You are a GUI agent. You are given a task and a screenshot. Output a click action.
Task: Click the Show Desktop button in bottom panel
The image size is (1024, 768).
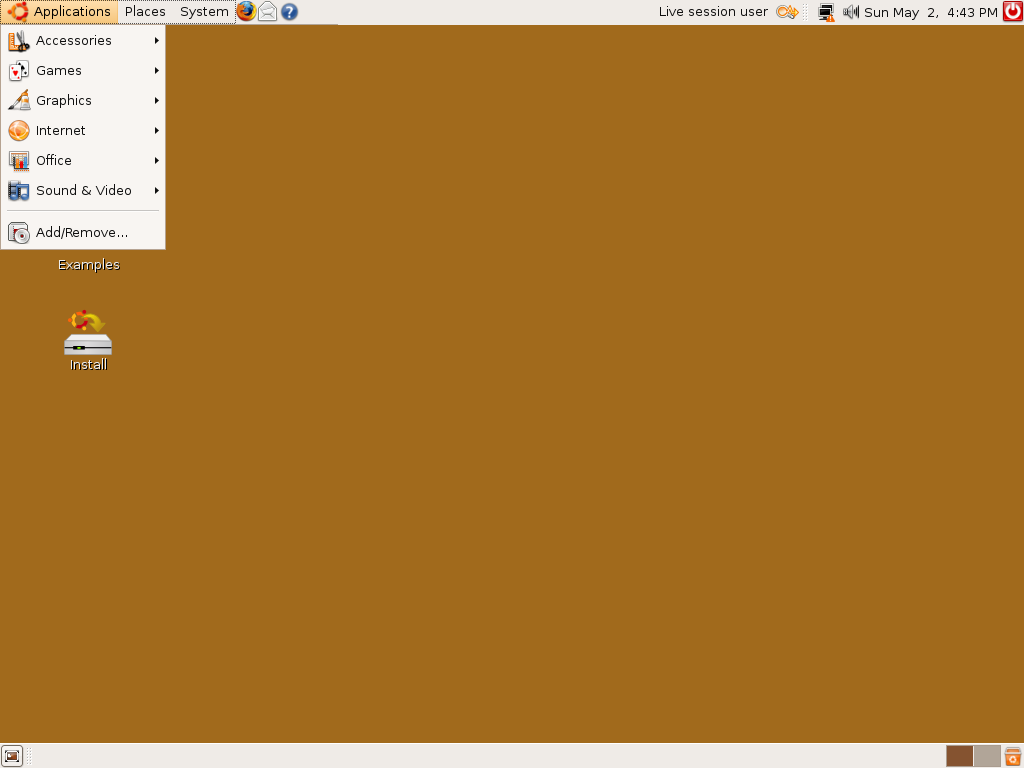pos(12,756)
